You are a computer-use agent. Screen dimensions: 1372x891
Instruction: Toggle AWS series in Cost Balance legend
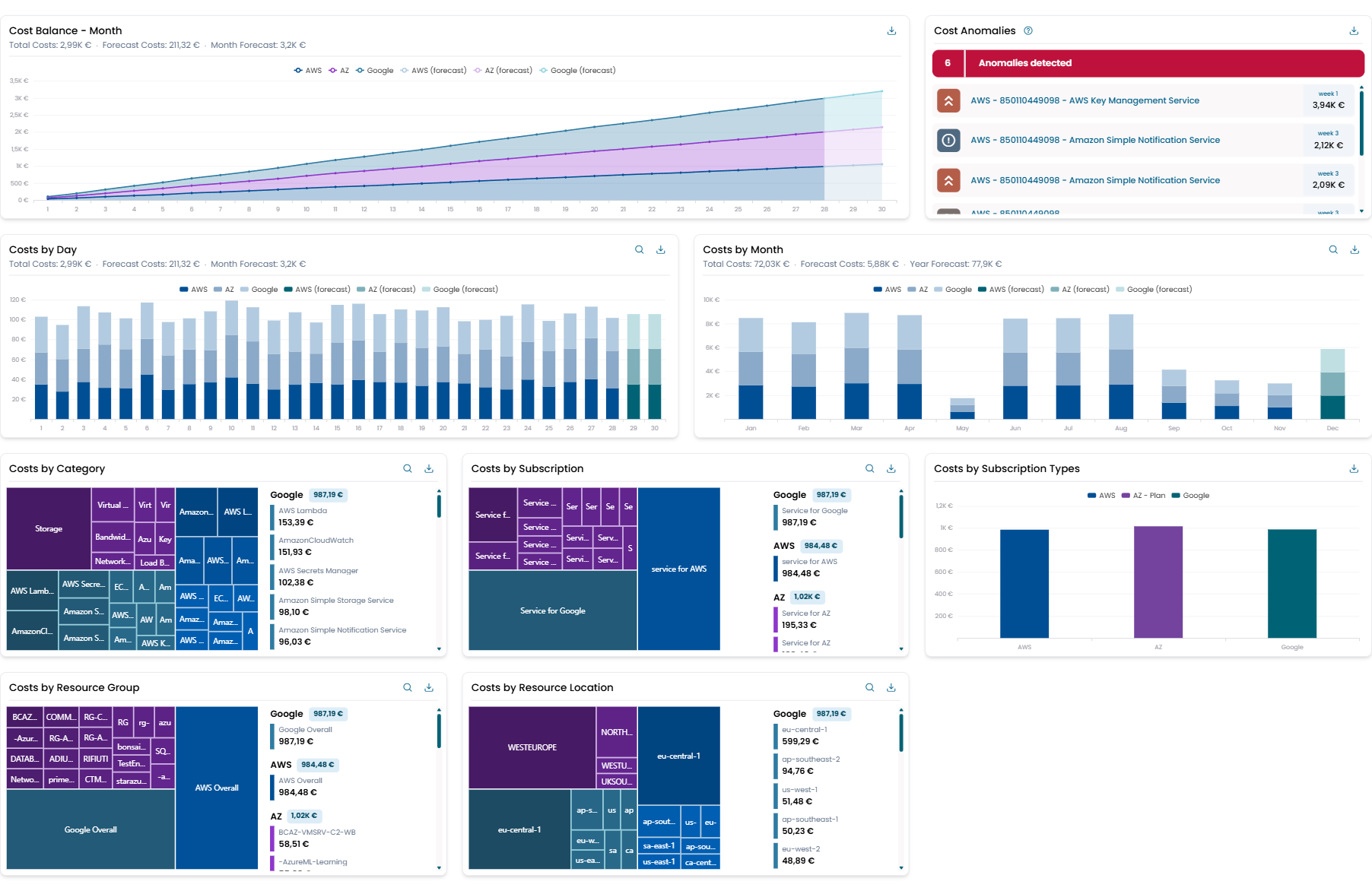click(x=308, y=71)
